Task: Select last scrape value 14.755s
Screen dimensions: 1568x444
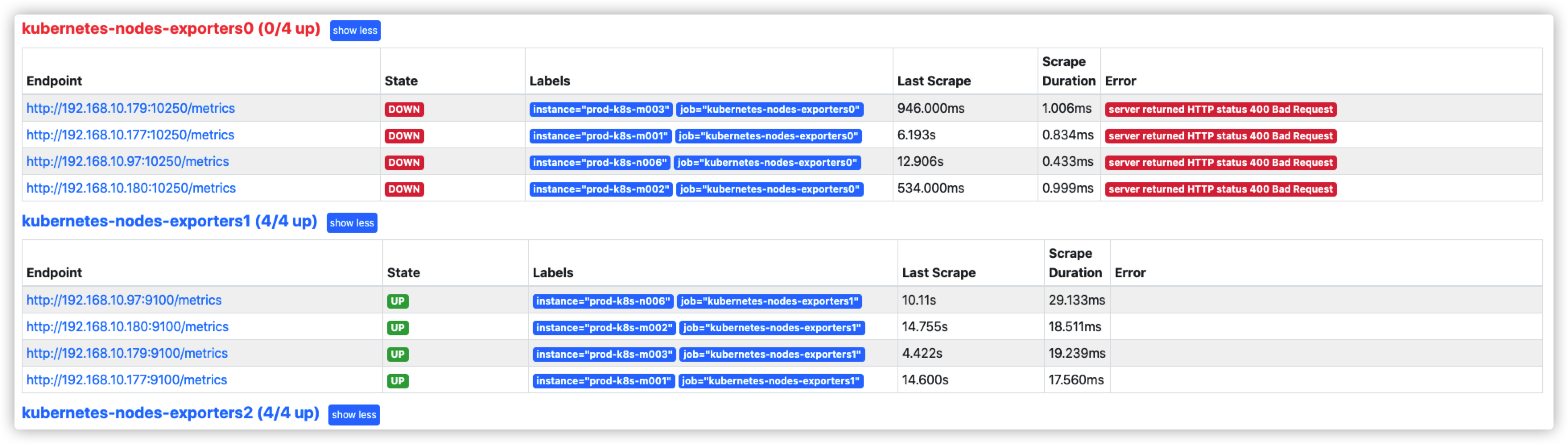Action: (924, 327)
